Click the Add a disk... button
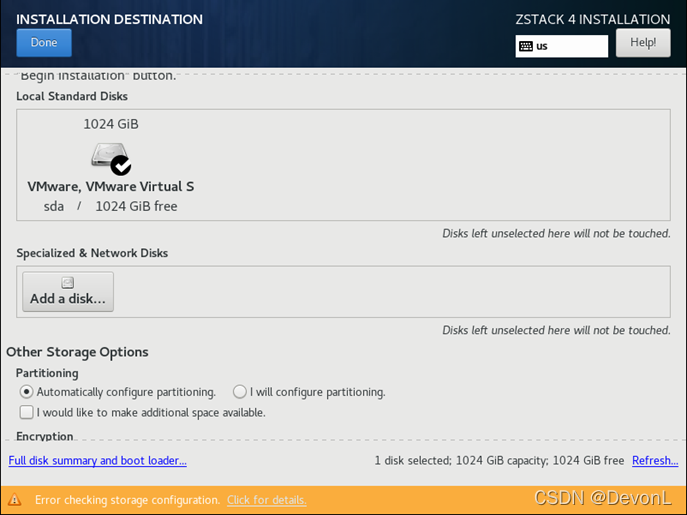This screenshot has height=515, width=687. (68, 291)
